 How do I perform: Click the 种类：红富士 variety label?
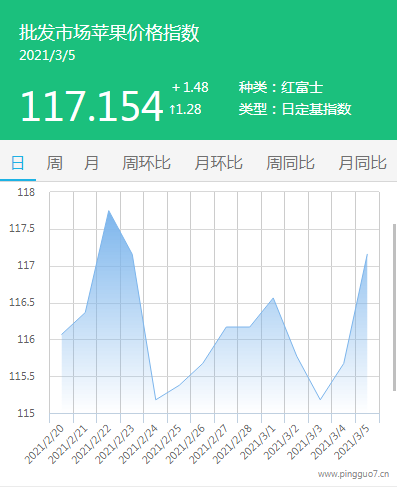(x=281, y=88)
